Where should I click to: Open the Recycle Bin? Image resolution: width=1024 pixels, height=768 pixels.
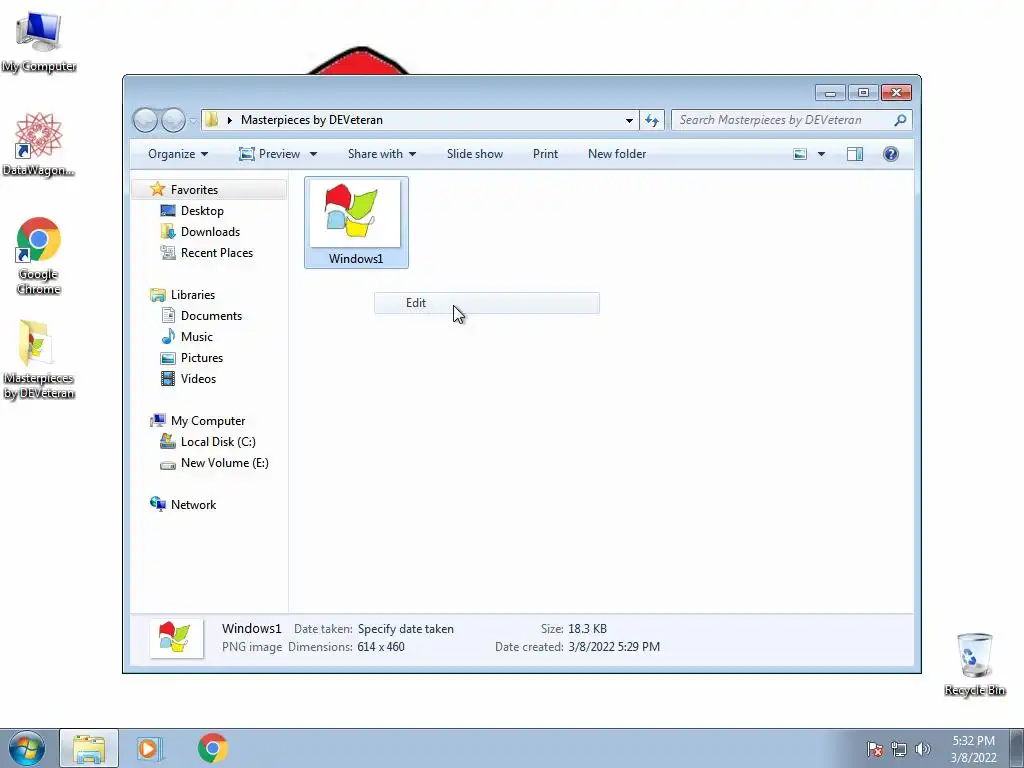coord(974,664)
